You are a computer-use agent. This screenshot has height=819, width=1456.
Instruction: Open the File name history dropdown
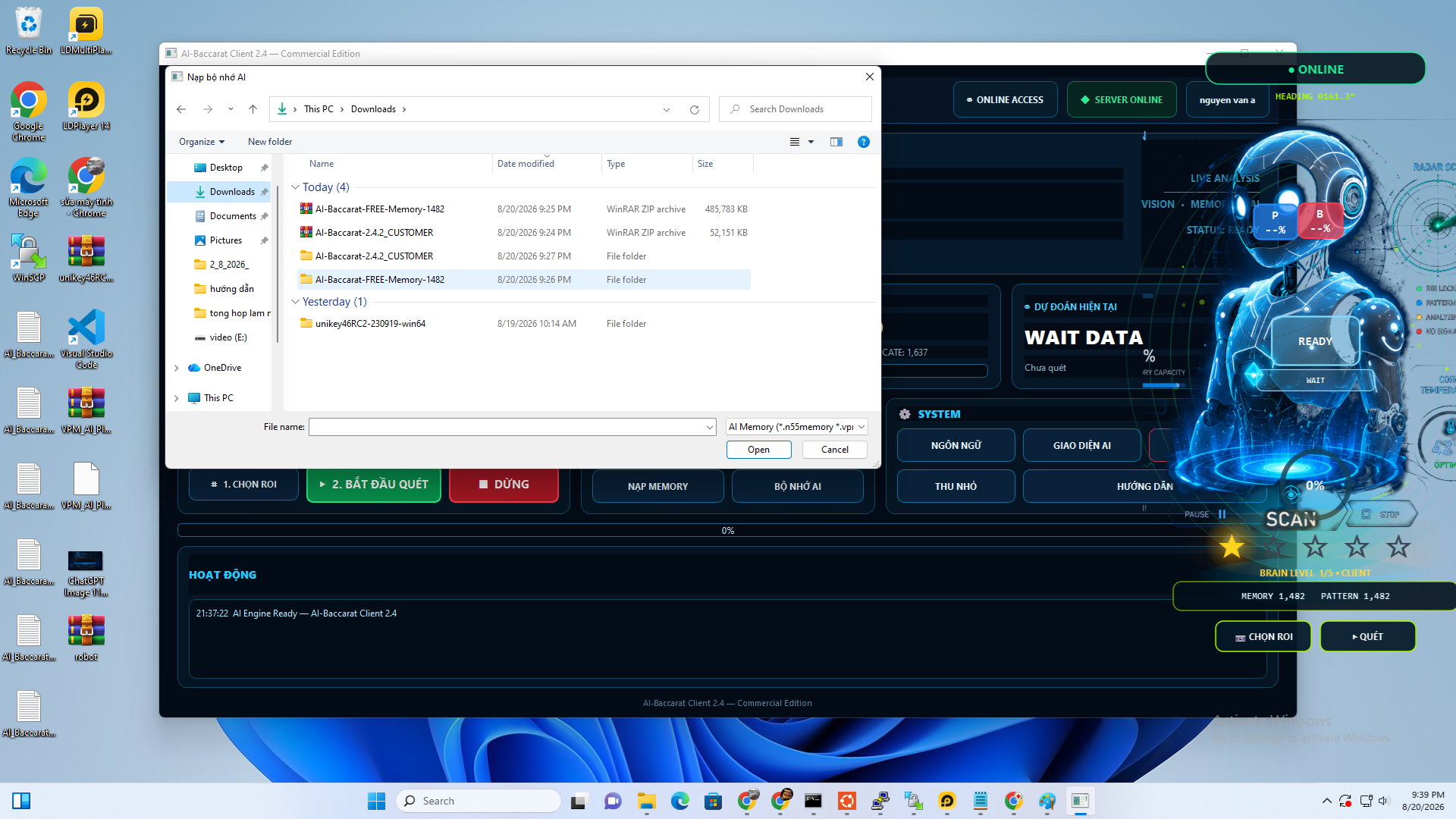[709, 427]
